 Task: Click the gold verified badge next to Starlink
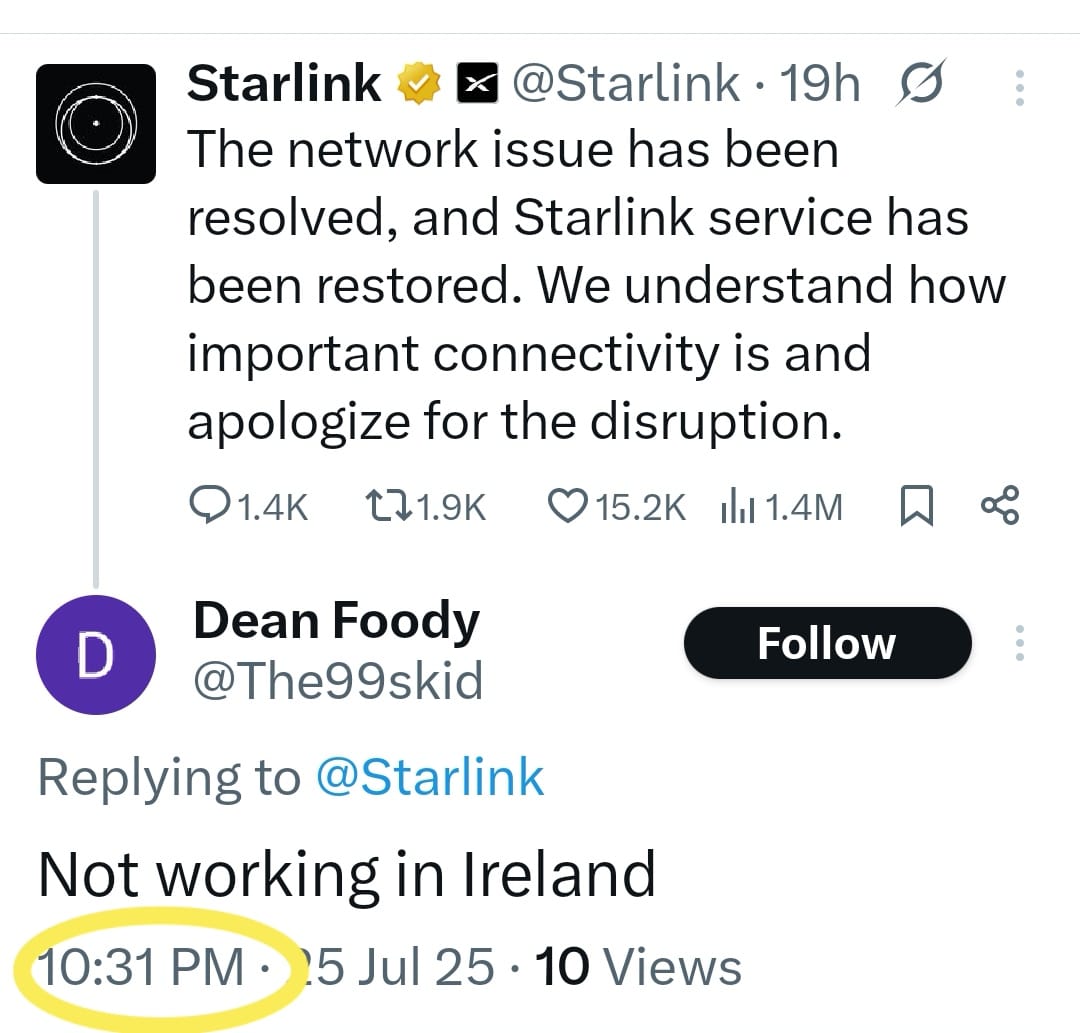(x=417, y=85)
